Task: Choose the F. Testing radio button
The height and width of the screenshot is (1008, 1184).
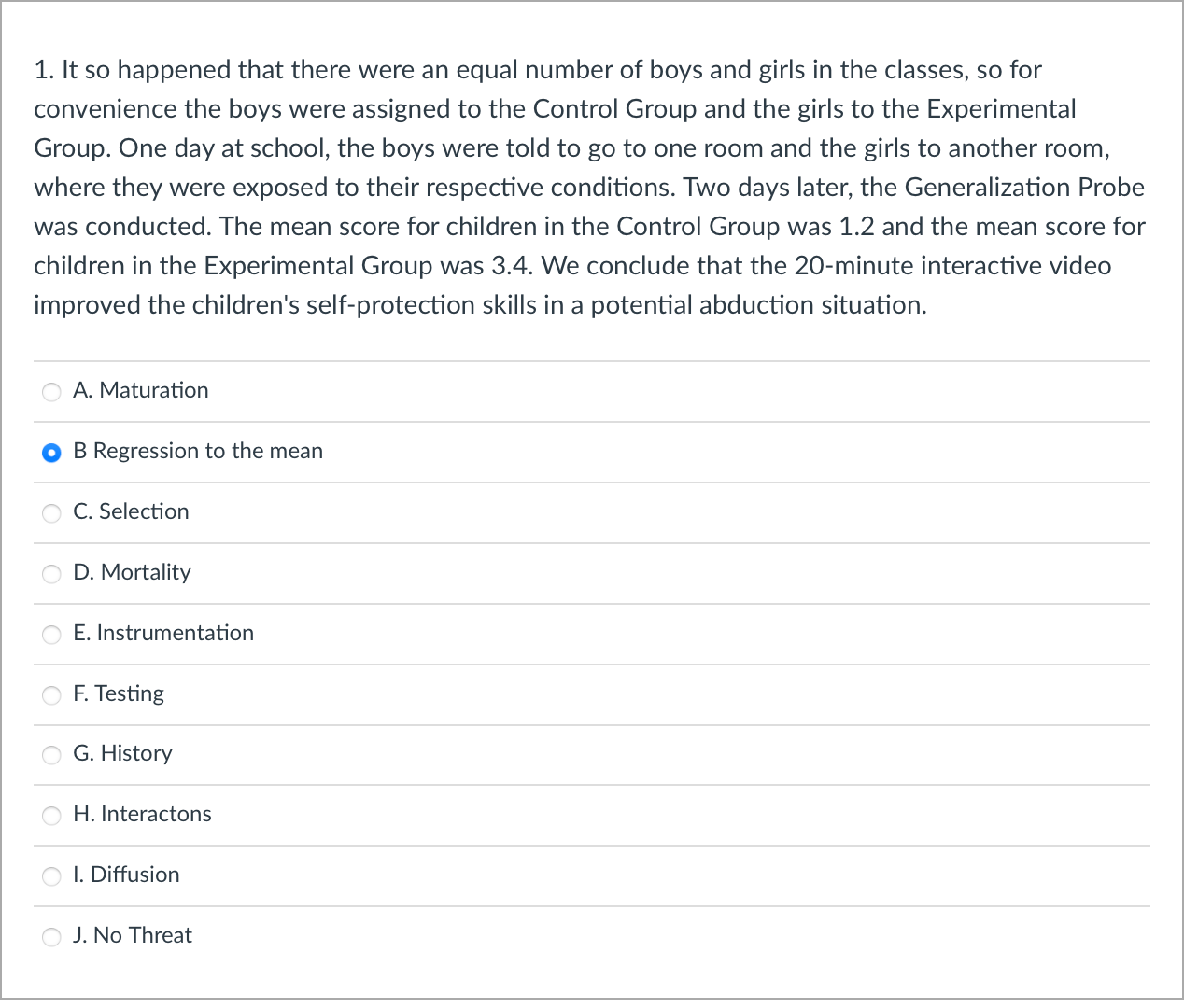Action: pyautogui.click(x=51, y=695)
